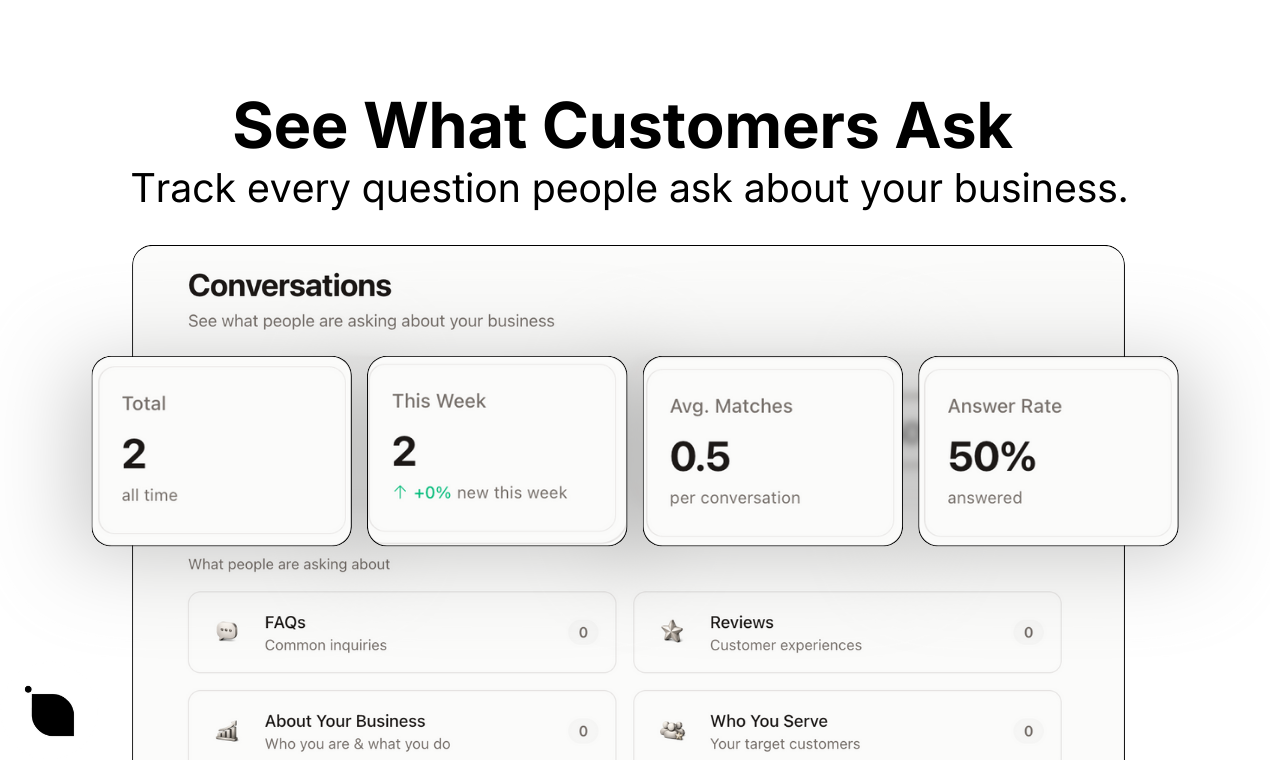Open the Reviews Customer experiences category
1270x760 pixels.
[x=847, y=632]
